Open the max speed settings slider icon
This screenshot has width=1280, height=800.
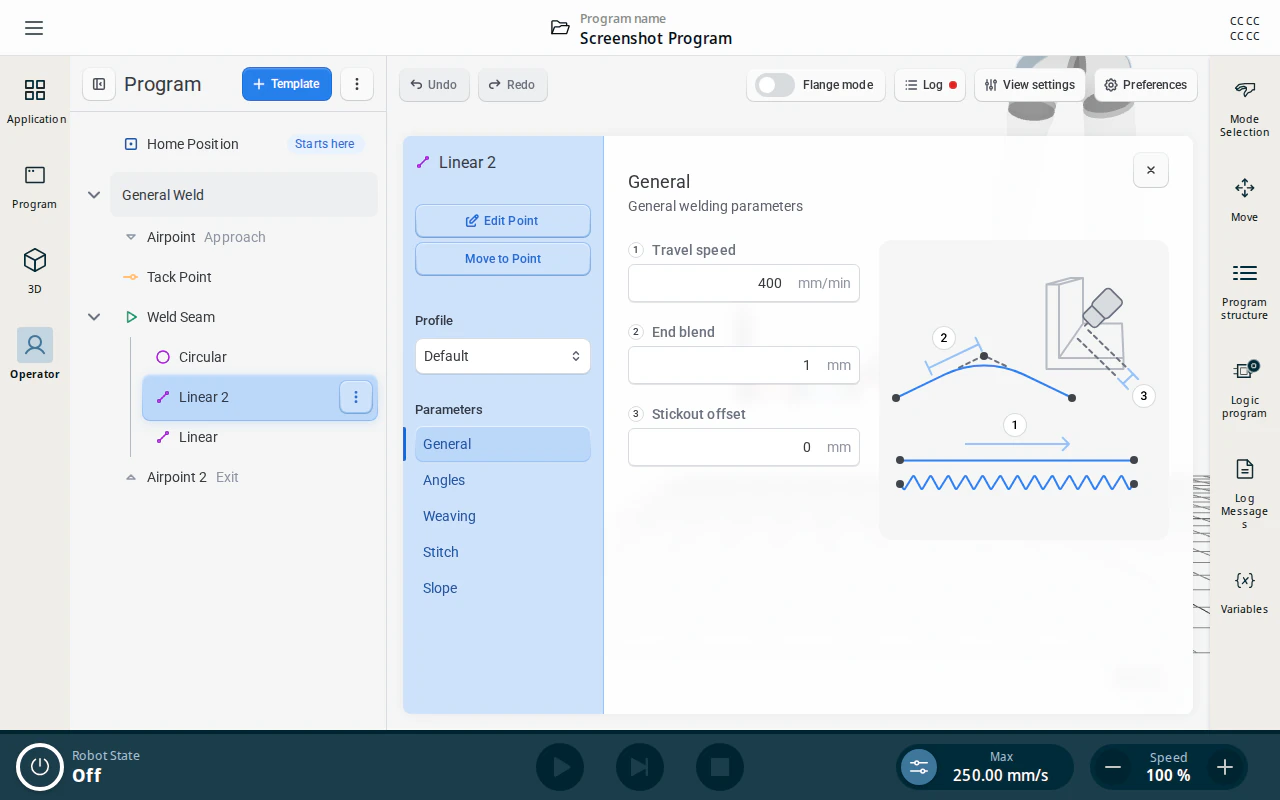click(919, 767)
